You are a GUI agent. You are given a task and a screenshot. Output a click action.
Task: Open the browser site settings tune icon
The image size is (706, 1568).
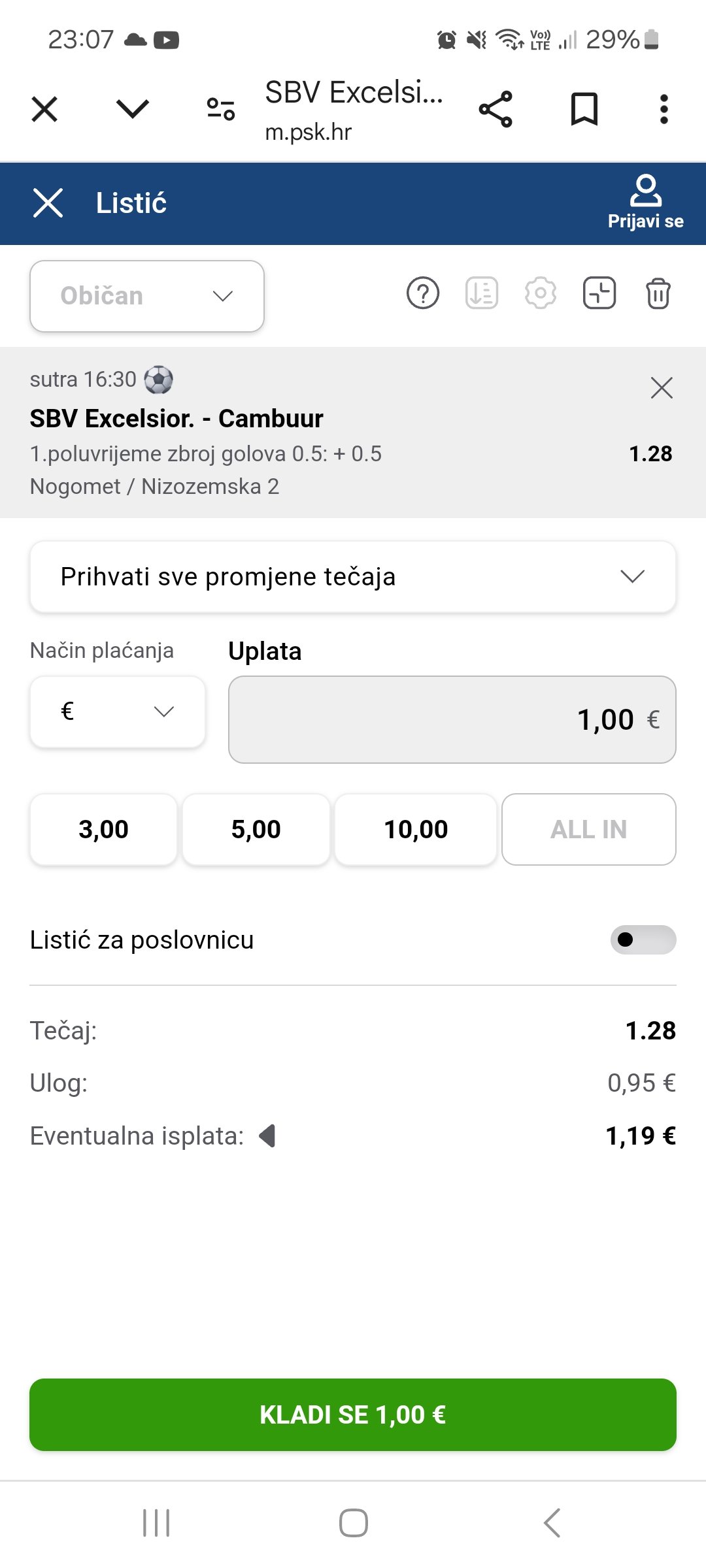pyautogui.click(x=221, y=109)
